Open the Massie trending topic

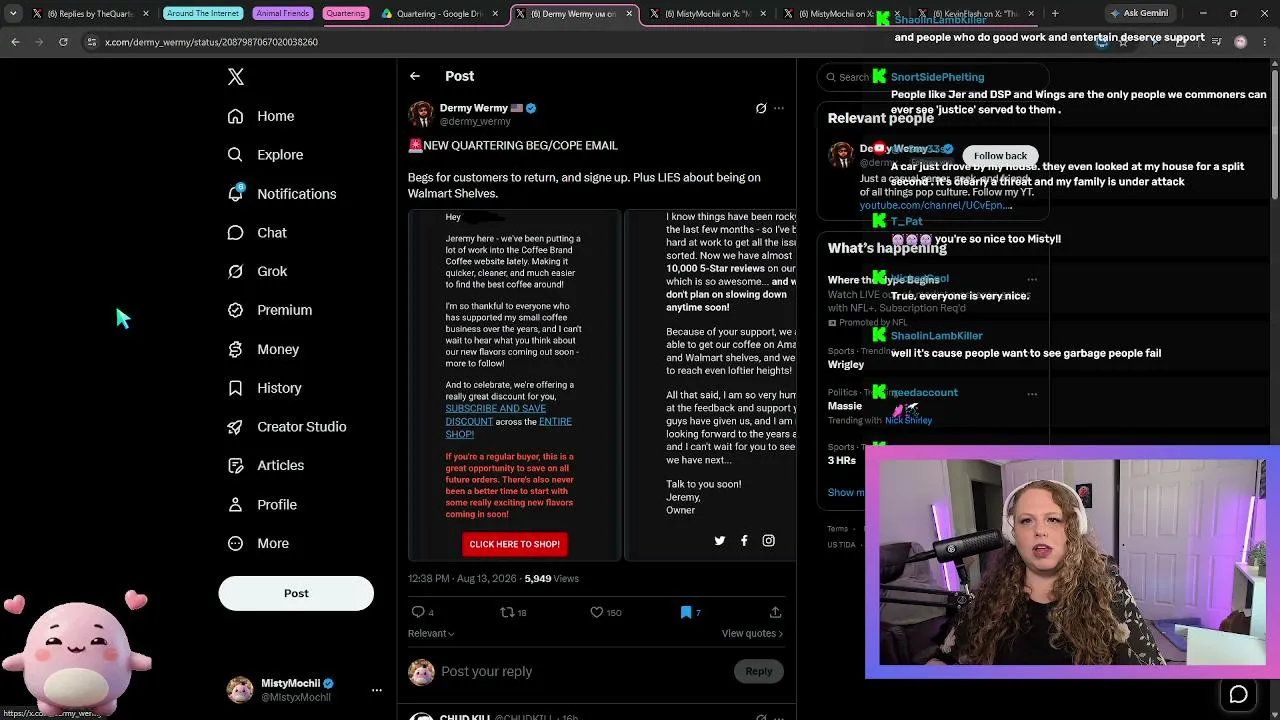pyautogui.click(x=845, y=406)
